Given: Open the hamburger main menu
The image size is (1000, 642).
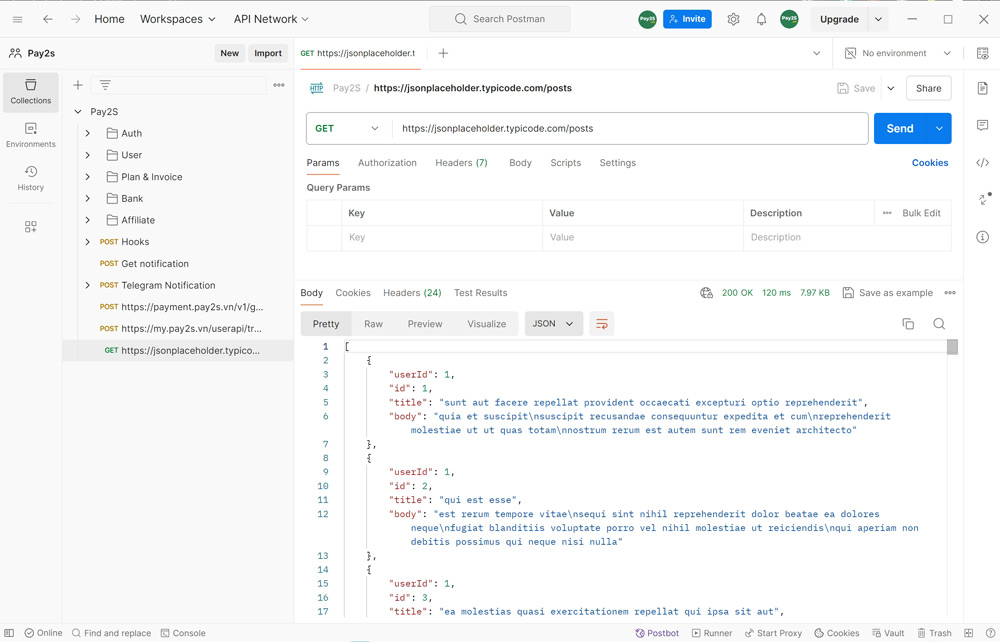Looking at the screenshot, I should pos(17,19).
